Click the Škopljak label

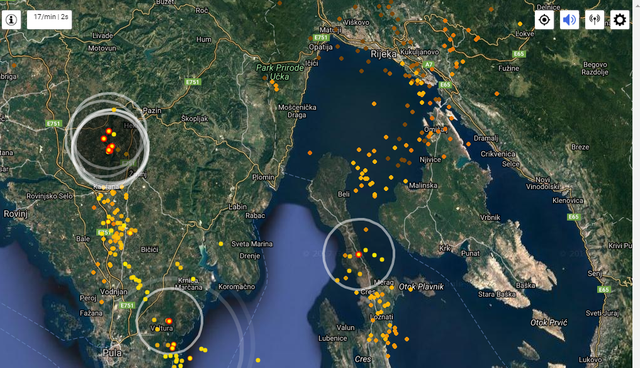(195, 119)
